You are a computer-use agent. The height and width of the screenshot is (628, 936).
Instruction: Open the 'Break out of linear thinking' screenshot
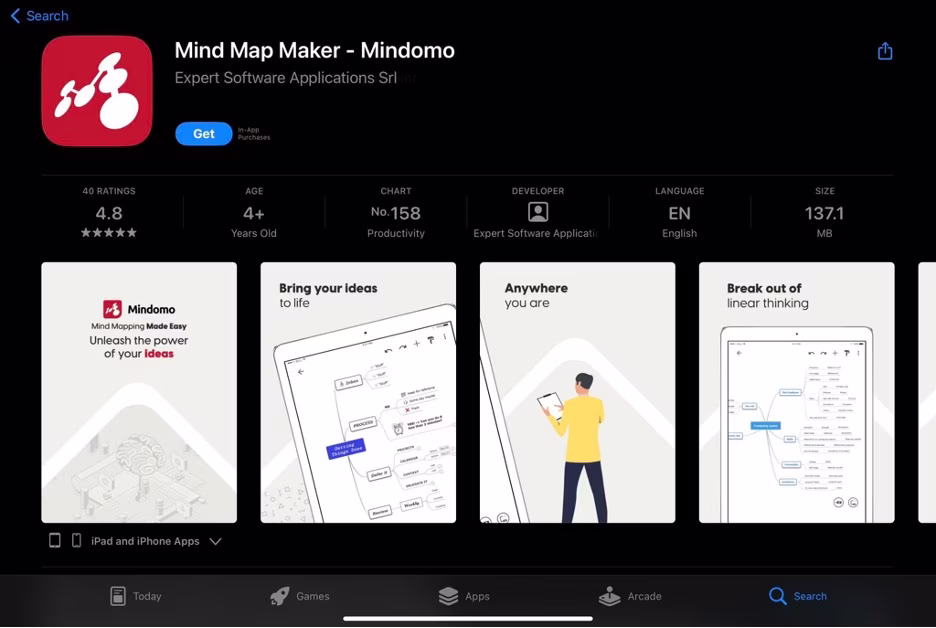796,392
